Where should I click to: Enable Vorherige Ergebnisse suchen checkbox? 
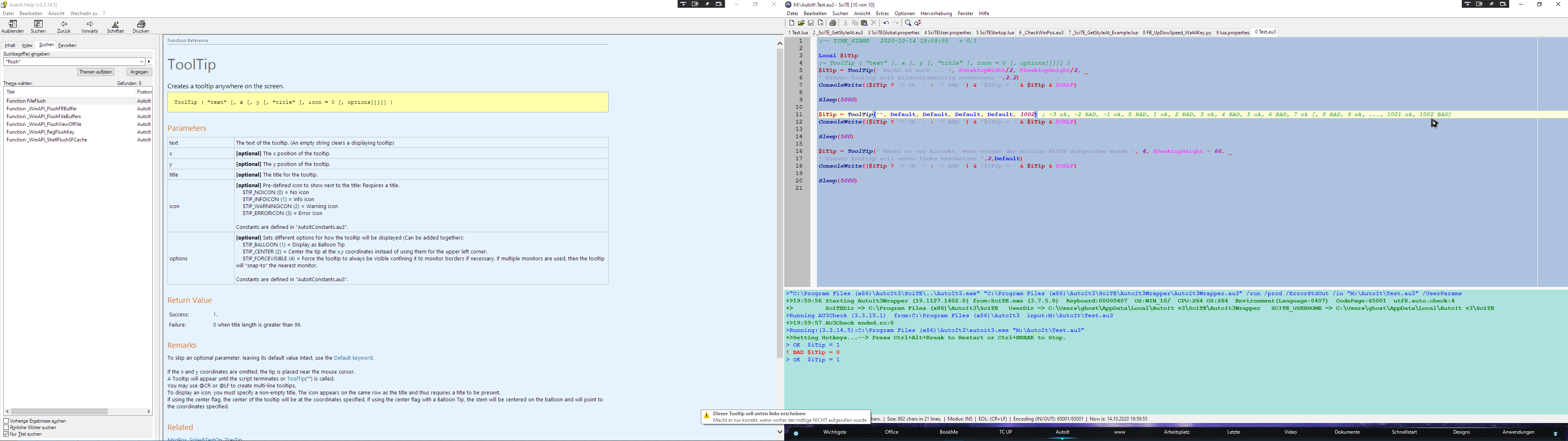pyautogui.click(x=6, y=421)
